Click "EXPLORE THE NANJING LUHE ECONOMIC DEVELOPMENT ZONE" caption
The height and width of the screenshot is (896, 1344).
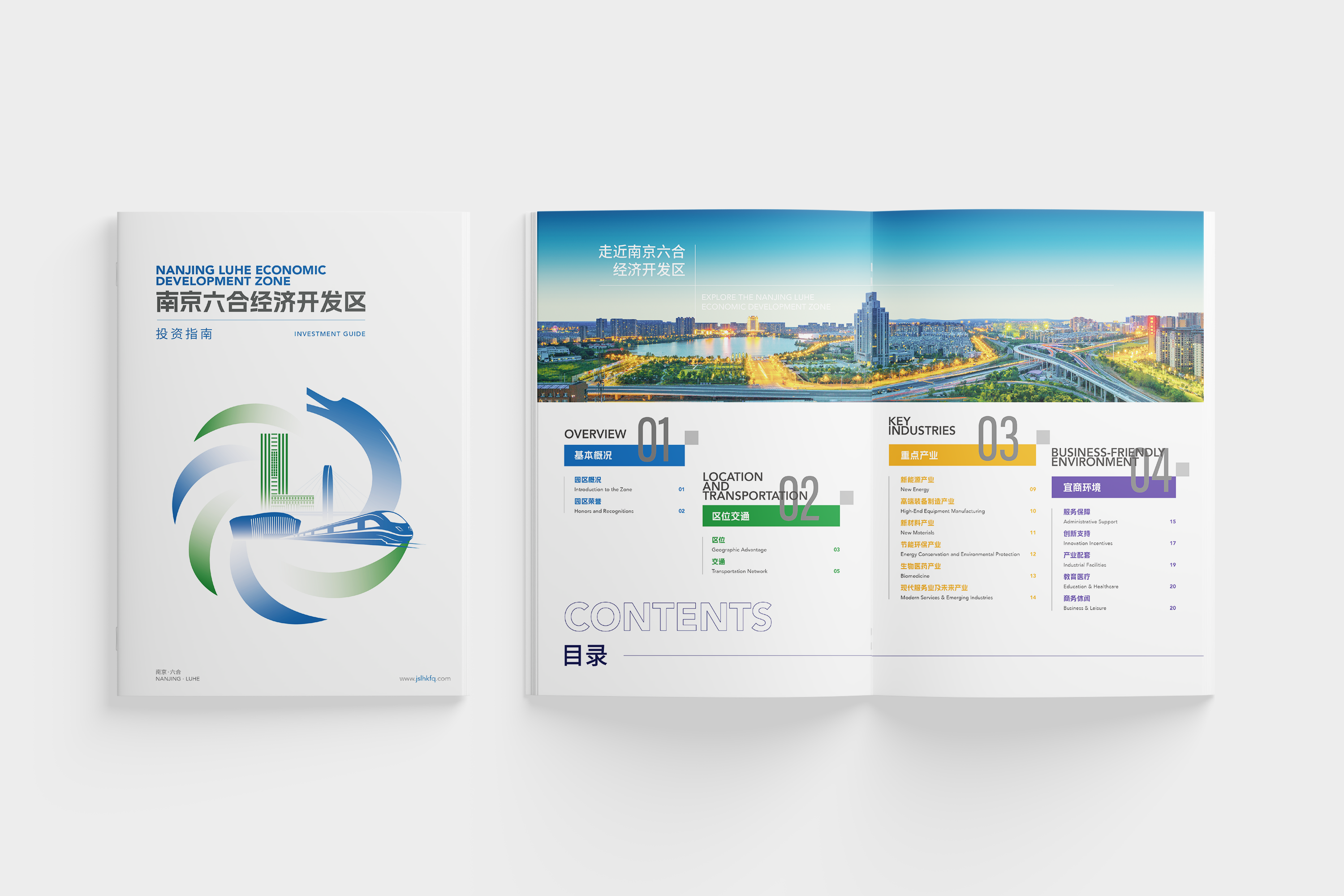(x=766, y=302)
